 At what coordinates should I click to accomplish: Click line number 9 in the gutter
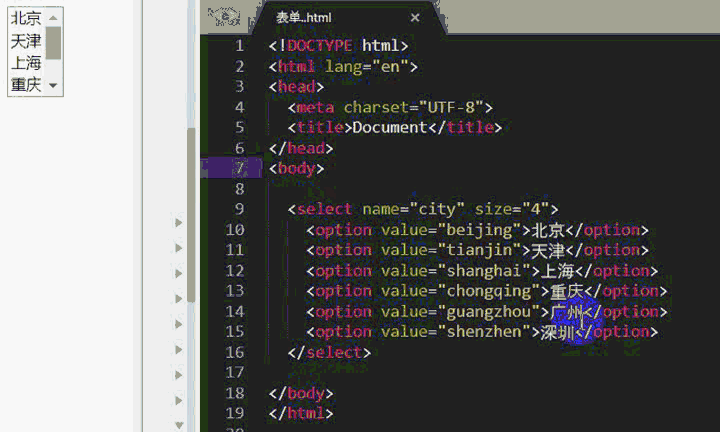click(x=239, y=209)
